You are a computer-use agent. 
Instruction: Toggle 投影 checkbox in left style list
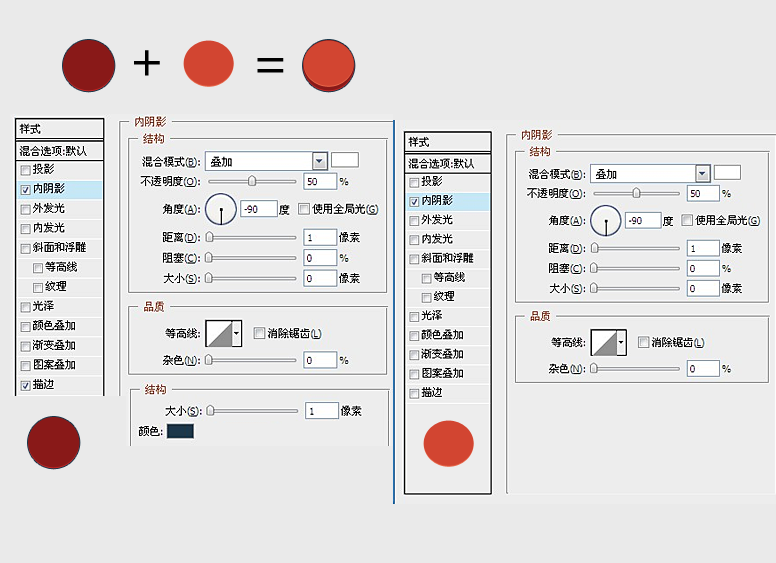tap(25, 171)
